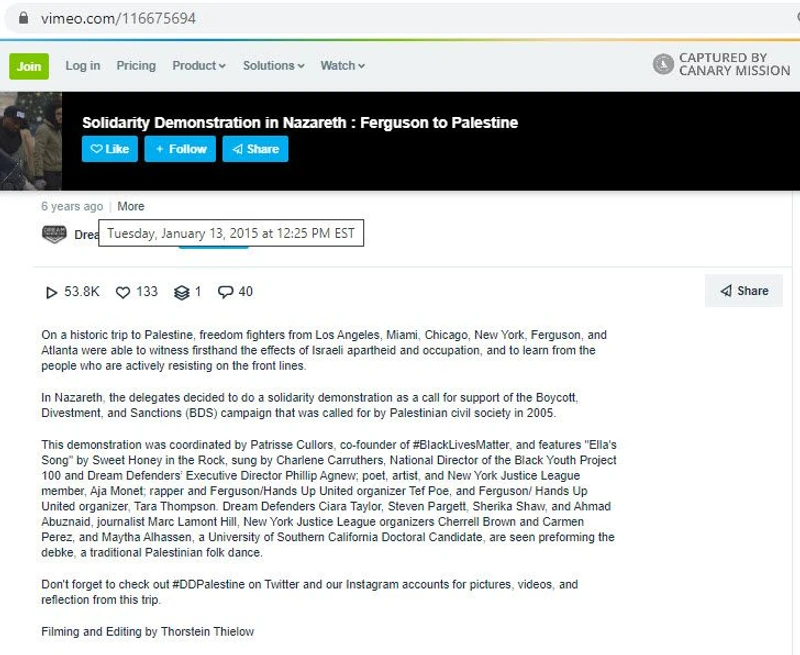Click the blue Share button under title
The image size is (800, 655).
255,149
